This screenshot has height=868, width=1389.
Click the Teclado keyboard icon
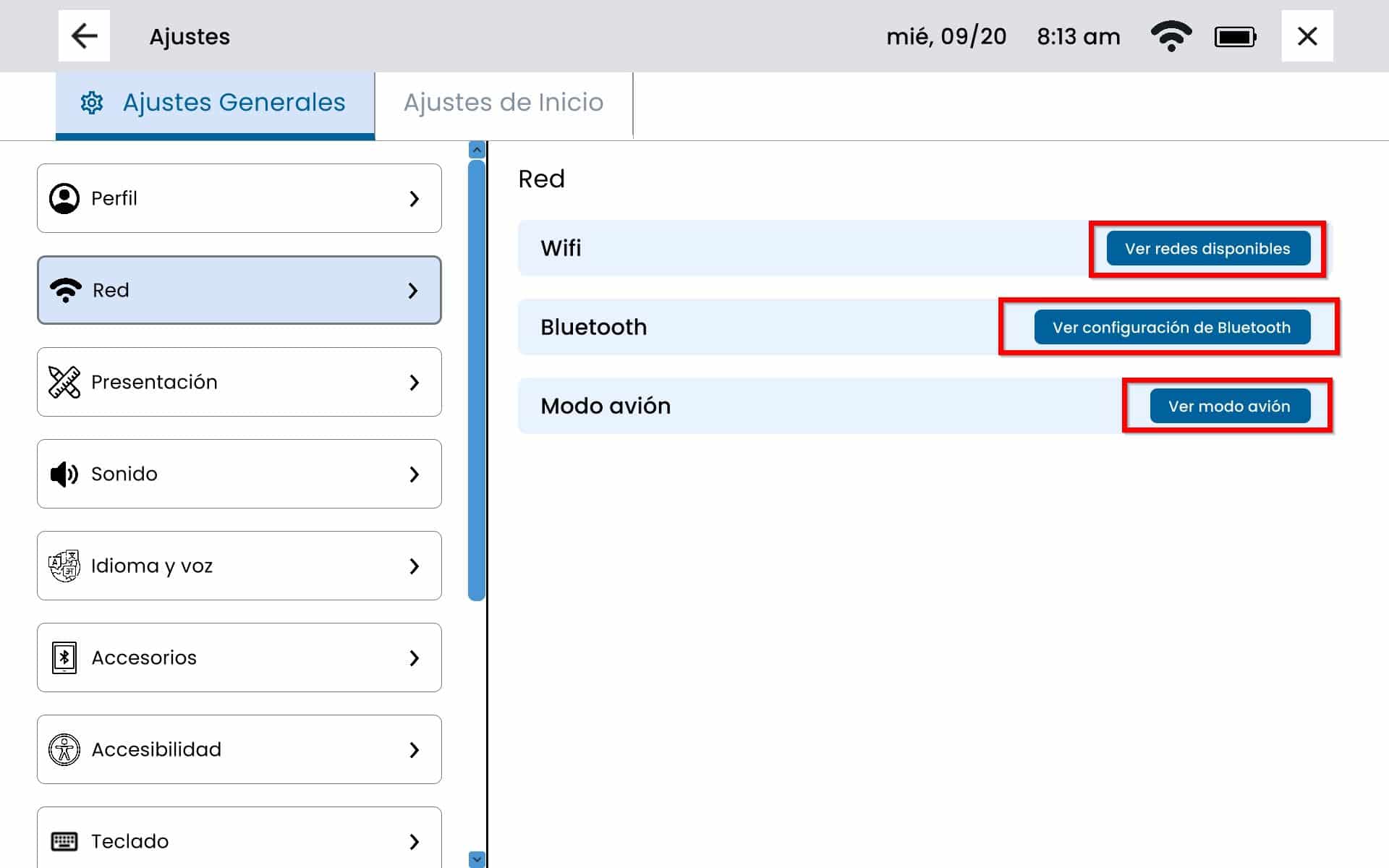pyautogui.click(x=64, y=841)
